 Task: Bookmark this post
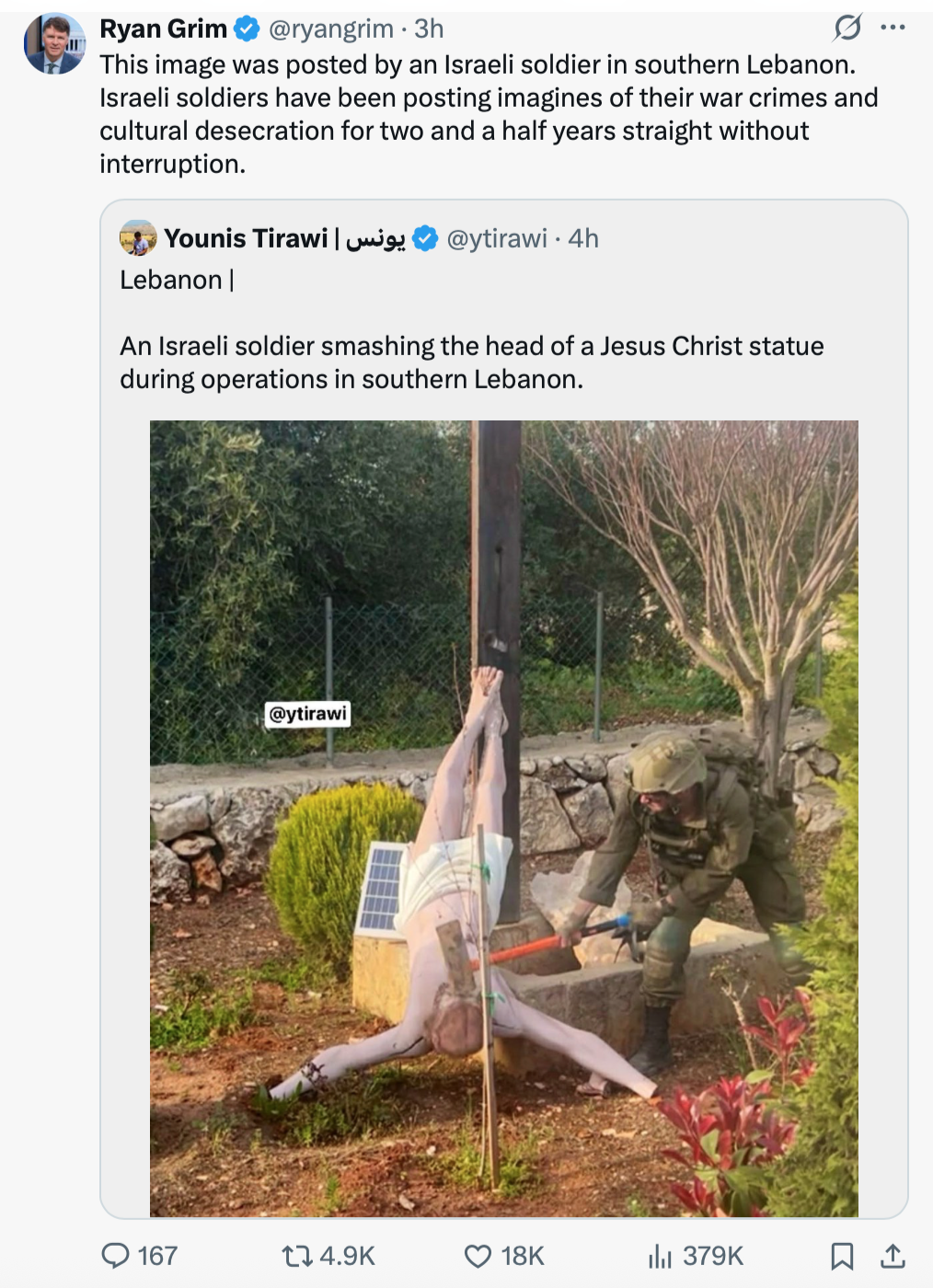point(842,1256)
